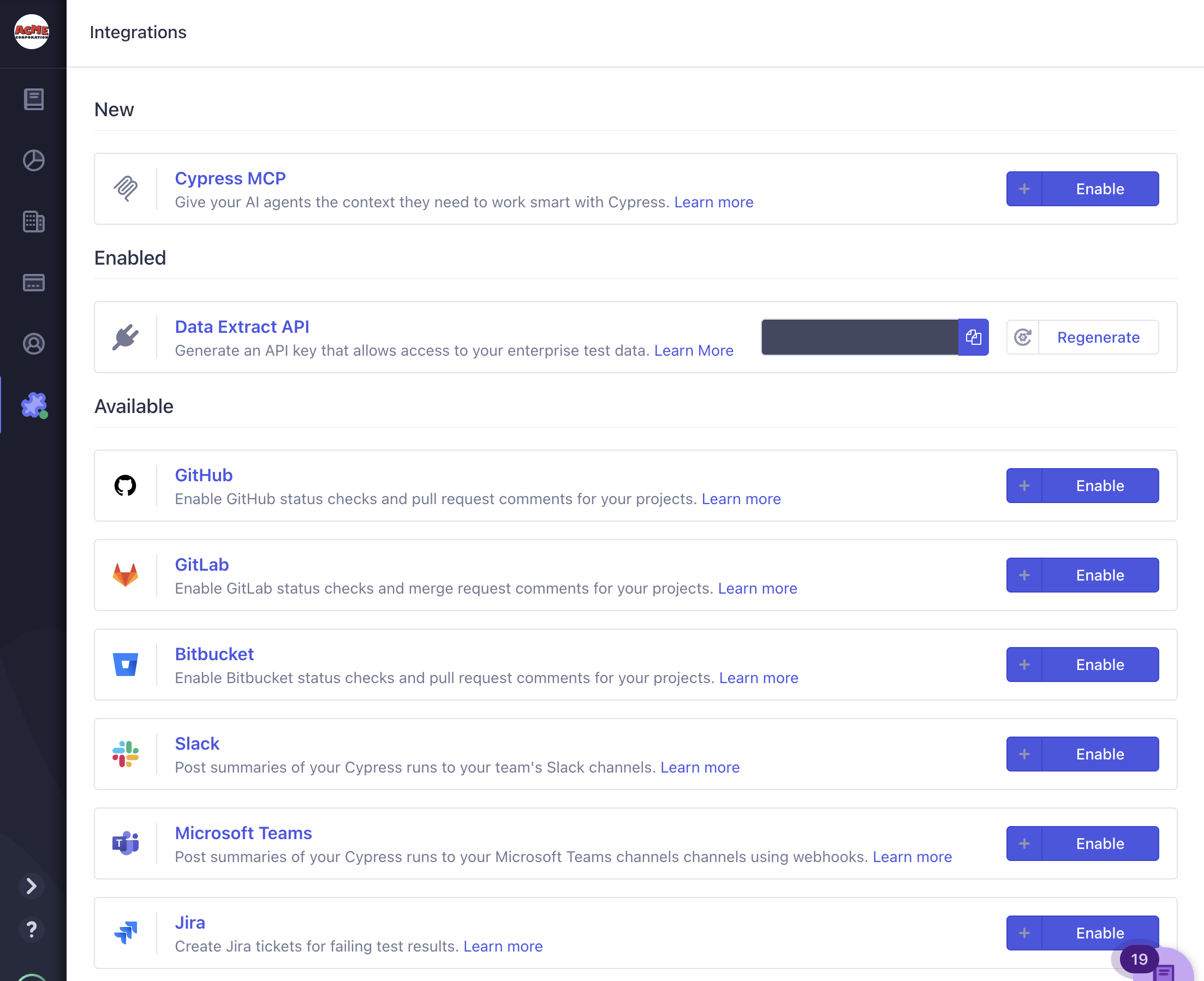Click the "Available" section heading
The height and width of the screenshot is (981, 1204).
134,406
